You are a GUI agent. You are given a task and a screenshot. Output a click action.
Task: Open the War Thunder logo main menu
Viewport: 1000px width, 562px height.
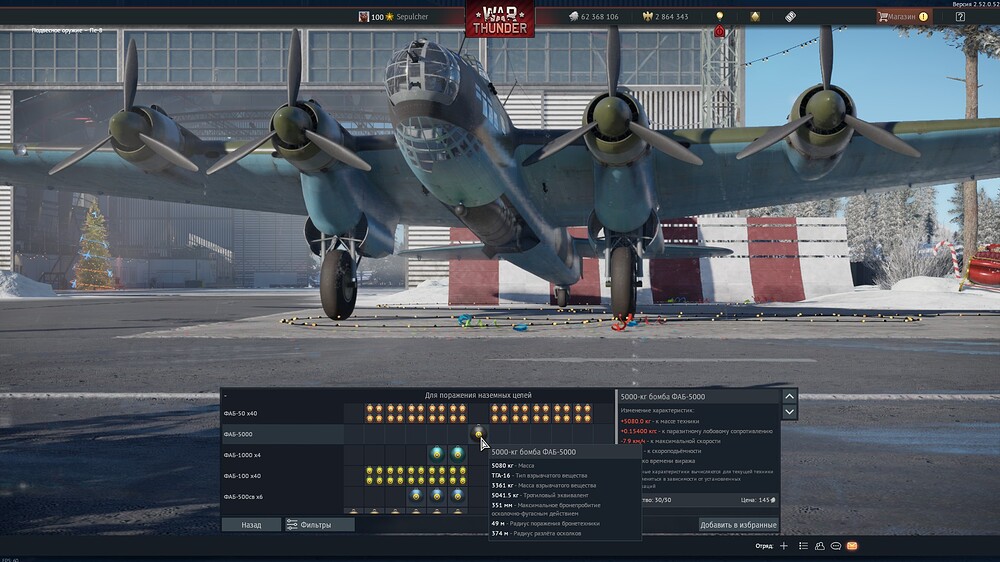[499, 20]
